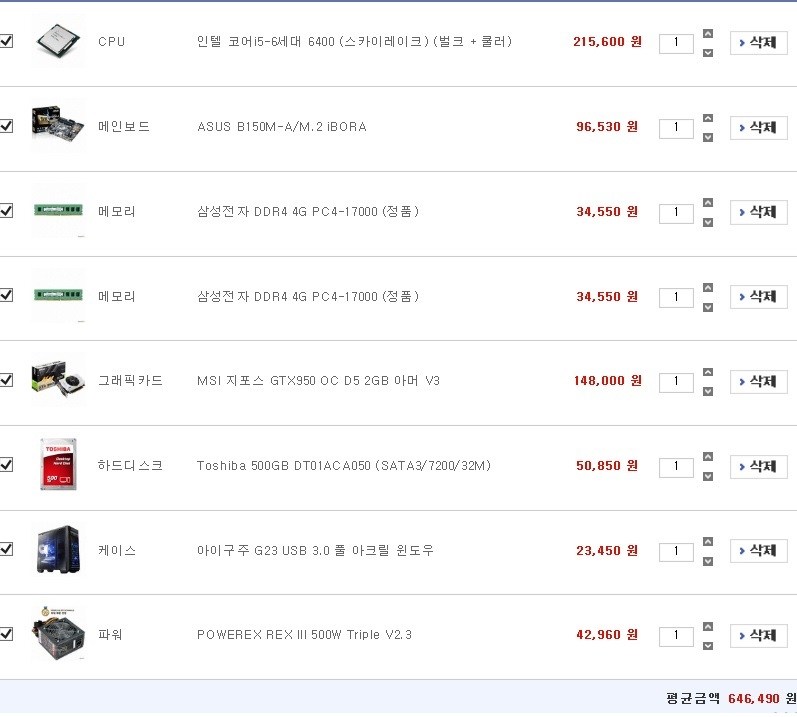The image size is (797, 717).
Task: Uncheck the 메인보드 row checkbox
Action: [x=7, y=126]
